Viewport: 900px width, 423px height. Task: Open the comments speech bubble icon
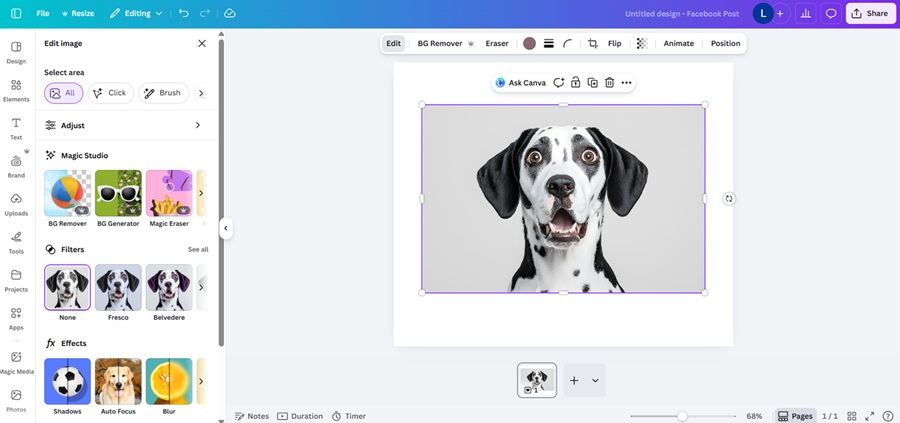click(831, 13)
